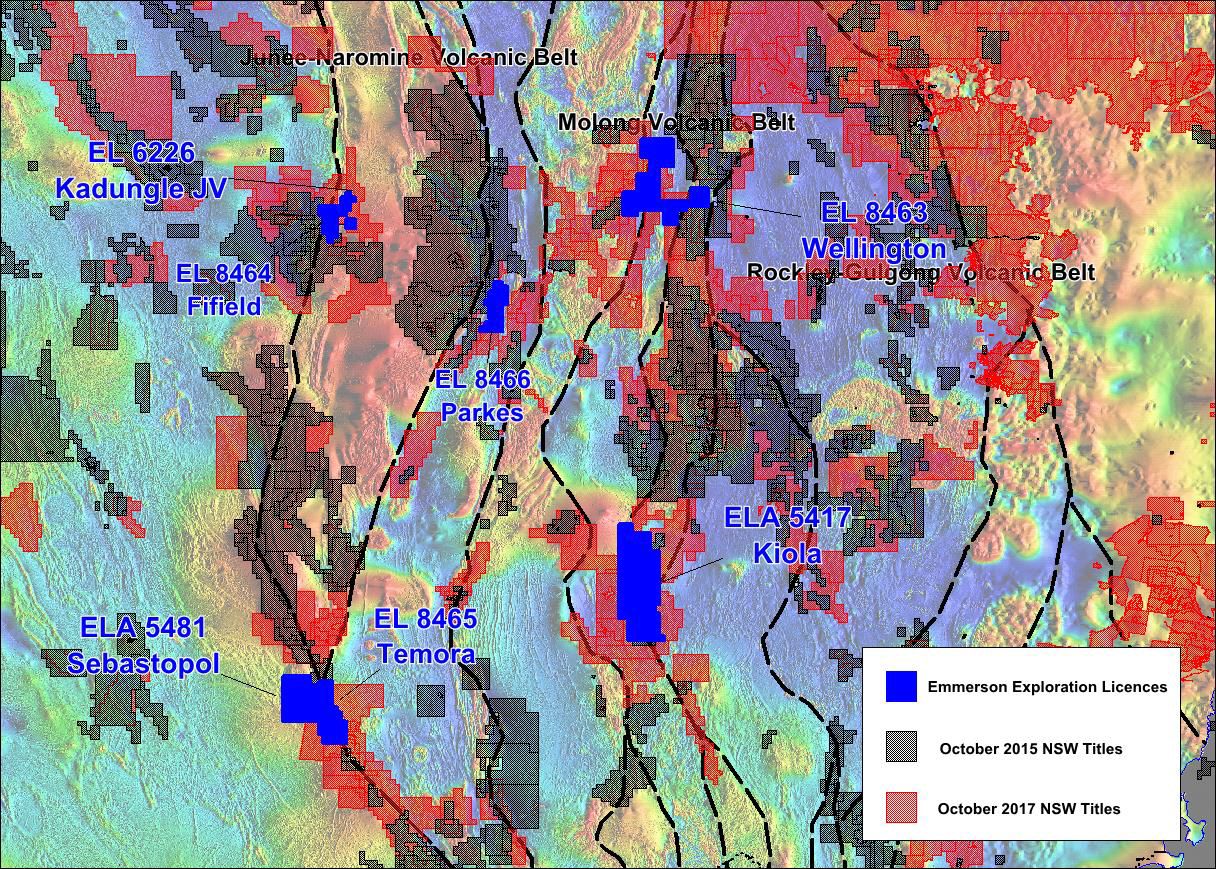This screenshot has height=869, width=1216.
Task: Click the EL 8465 Temora label
Action: (x=426, y=636)
